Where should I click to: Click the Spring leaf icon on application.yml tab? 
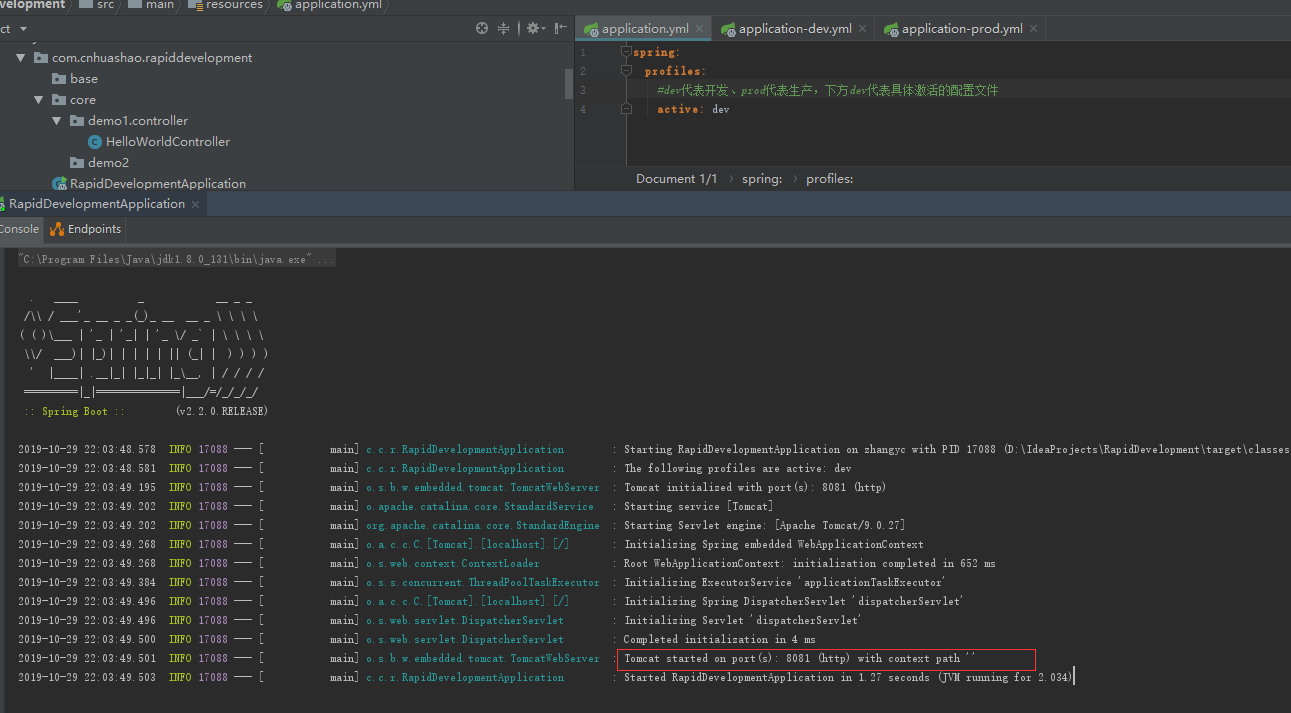(x=591, y=29)
